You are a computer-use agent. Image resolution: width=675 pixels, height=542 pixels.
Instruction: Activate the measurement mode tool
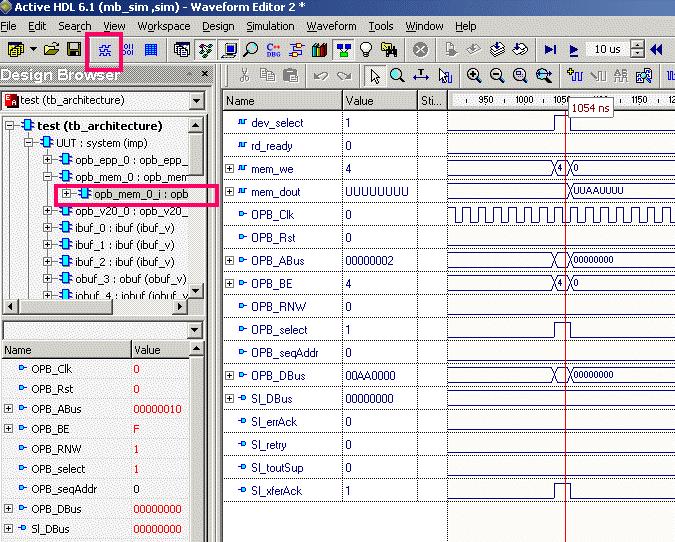[421, 76]
